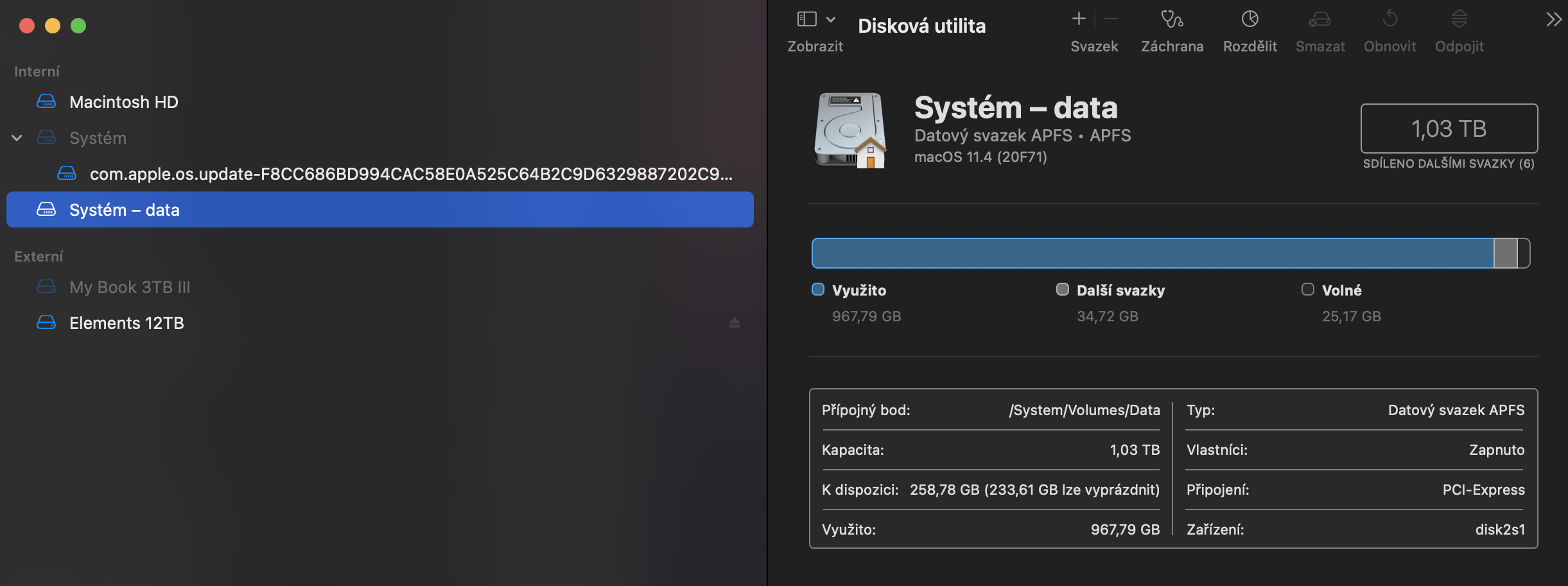Select the com.apple.os.update snapshot volume
1568x586 pixels.
click(x=411, y=174)
